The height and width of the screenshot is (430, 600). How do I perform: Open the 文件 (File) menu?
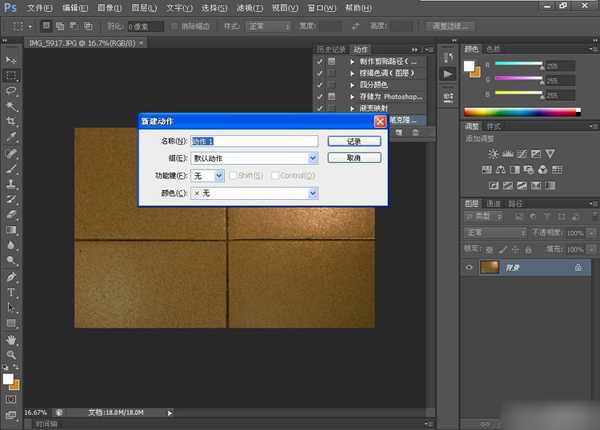coord(40,7)
